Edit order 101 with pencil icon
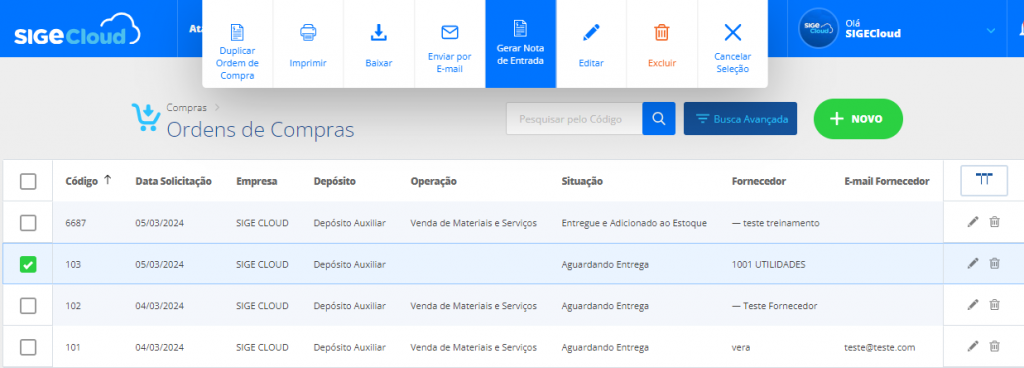This screenshot has width=1024, height=368. [x=973, y=346]
